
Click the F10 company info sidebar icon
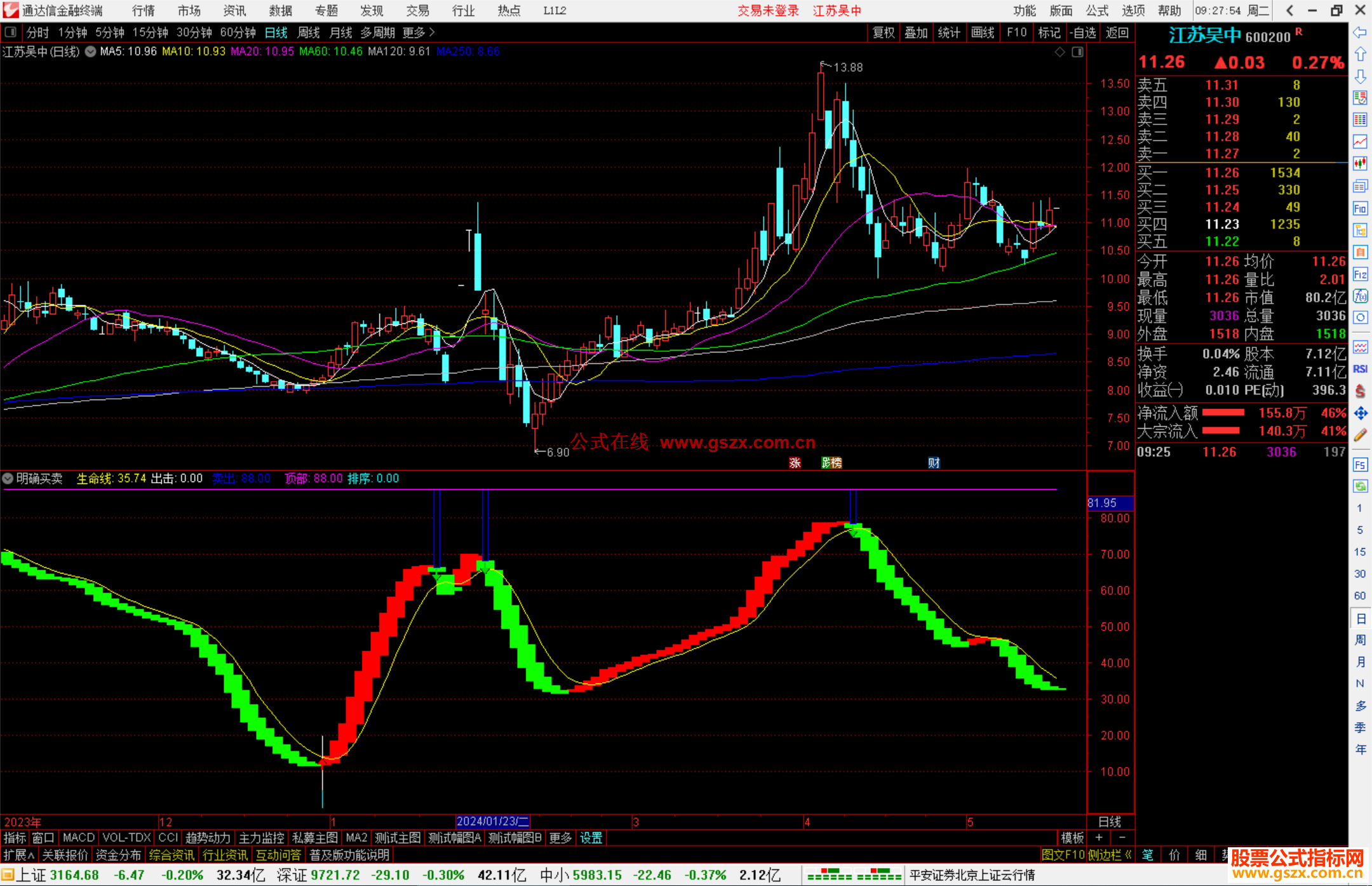1360,208
